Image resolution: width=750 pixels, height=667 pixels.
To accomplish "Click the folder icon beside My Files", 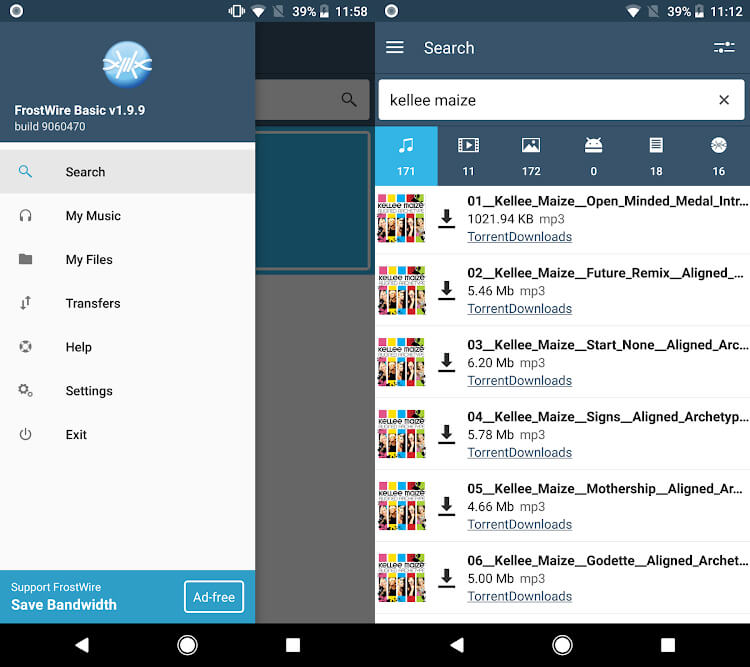I will point(25,259).
